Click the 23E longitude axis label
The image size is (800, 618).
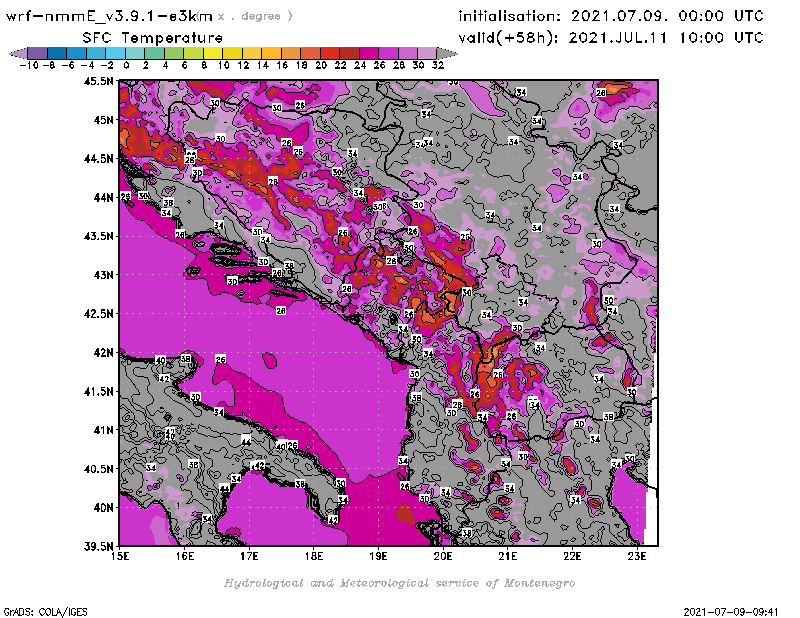637,556
